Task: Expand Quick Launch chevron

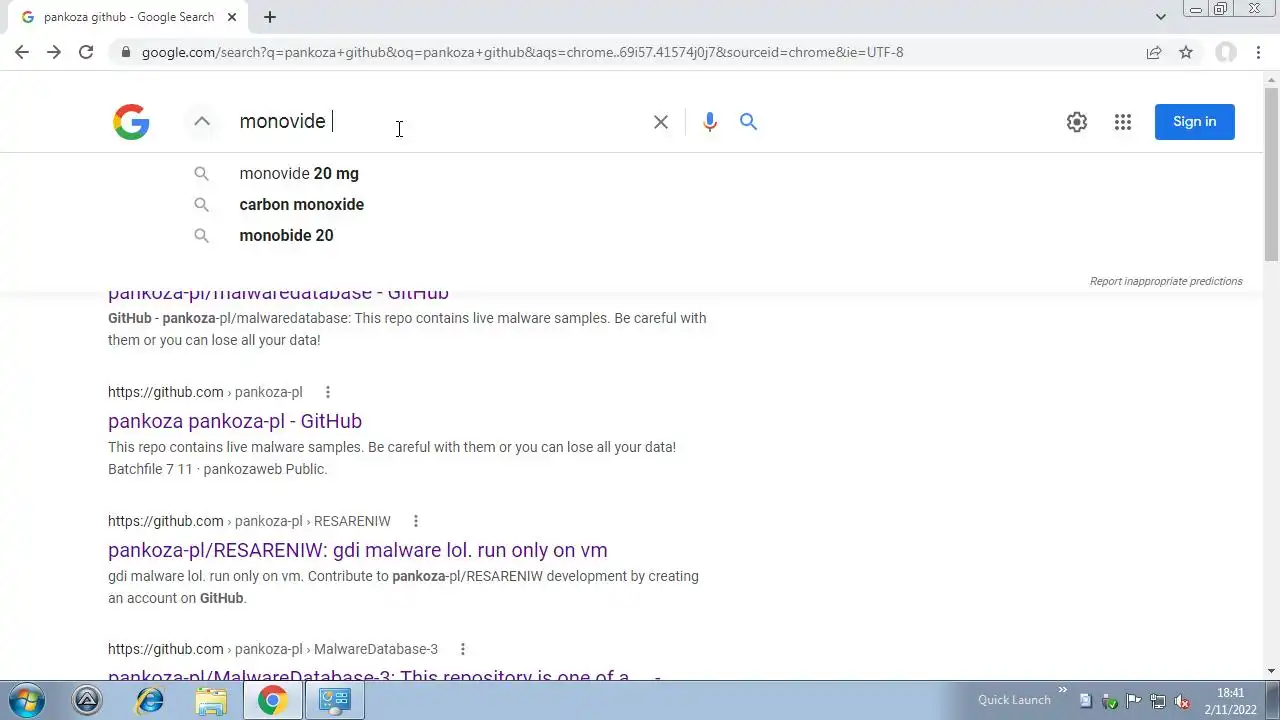Action: 1062,690
